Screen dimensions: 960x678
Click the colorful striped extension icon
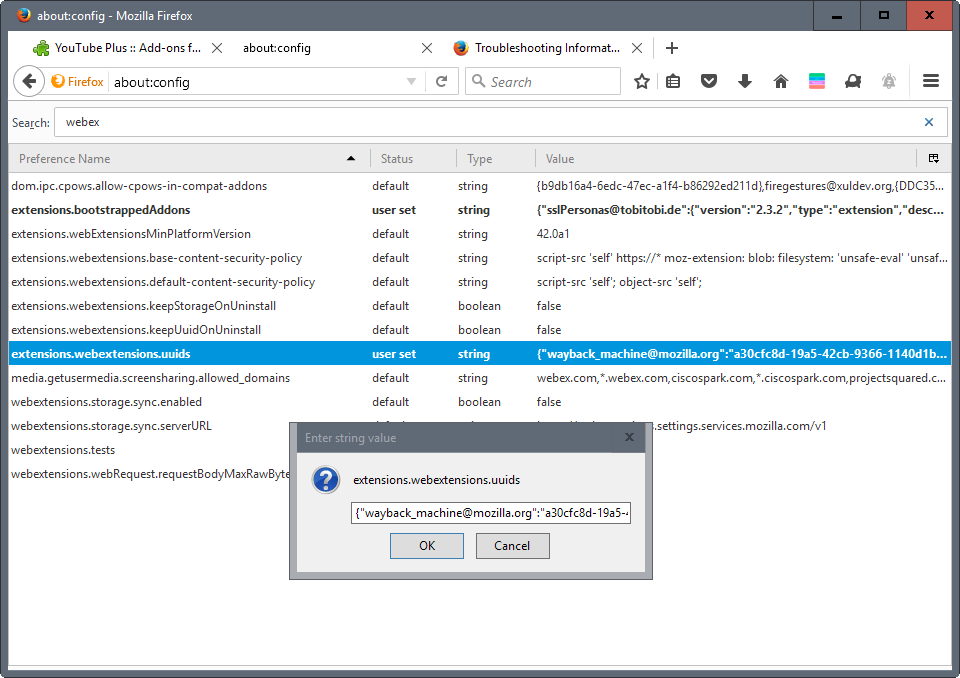click(817, 81)
